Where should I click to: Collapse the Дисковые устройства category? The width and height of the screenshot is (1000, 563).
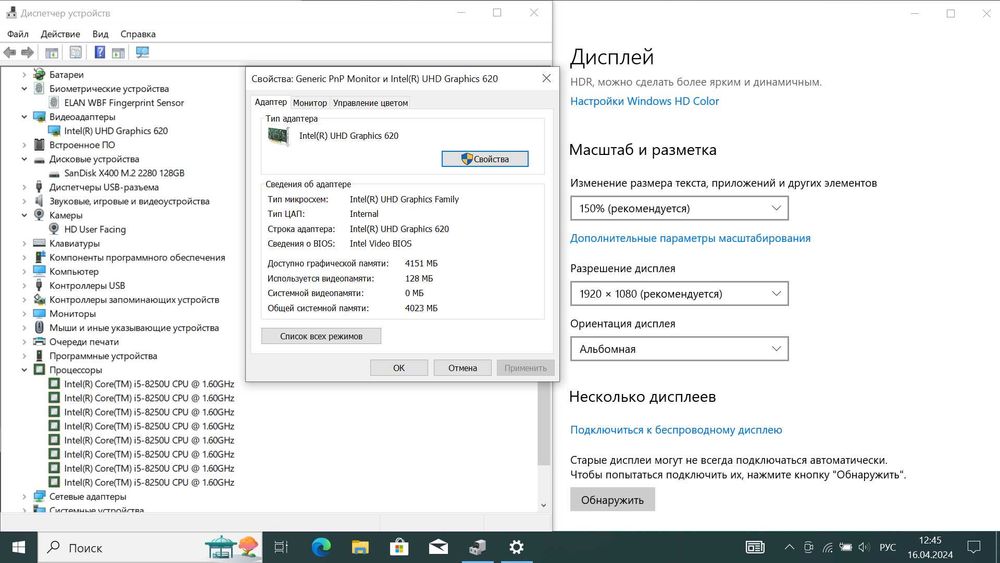coord(24,159)
